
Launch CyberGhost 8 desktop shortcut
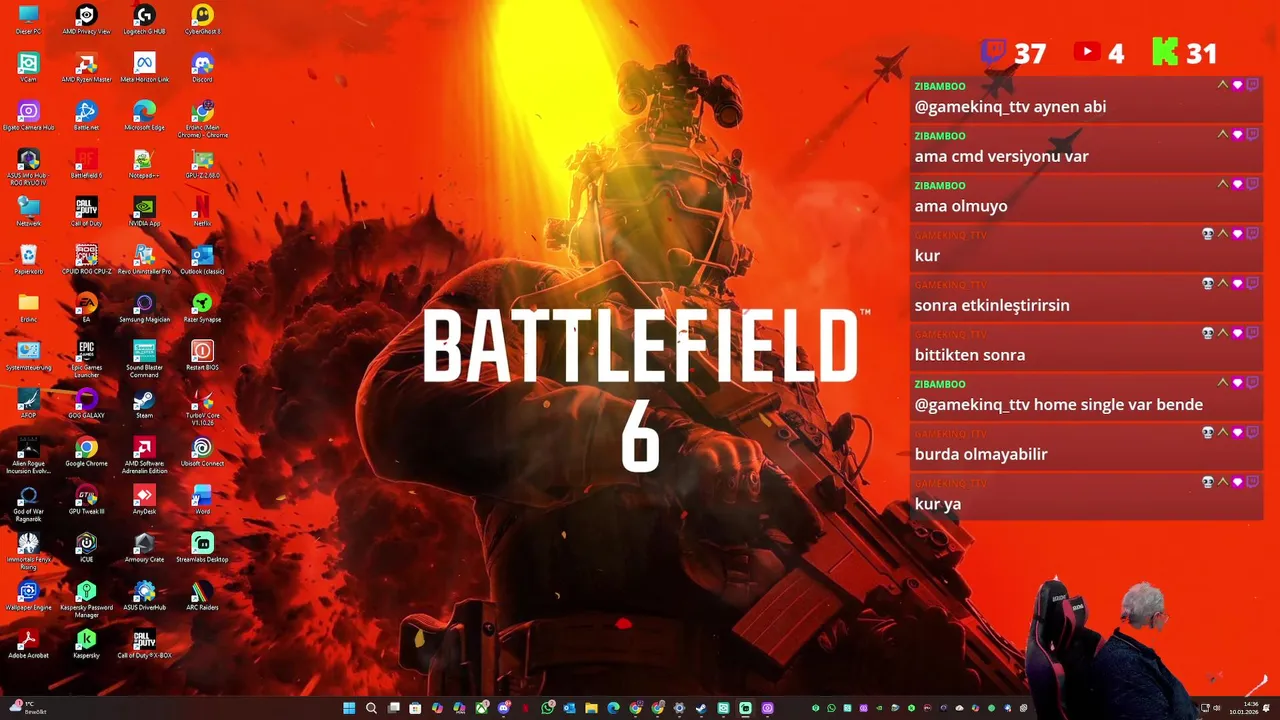[x=202, y=19]
